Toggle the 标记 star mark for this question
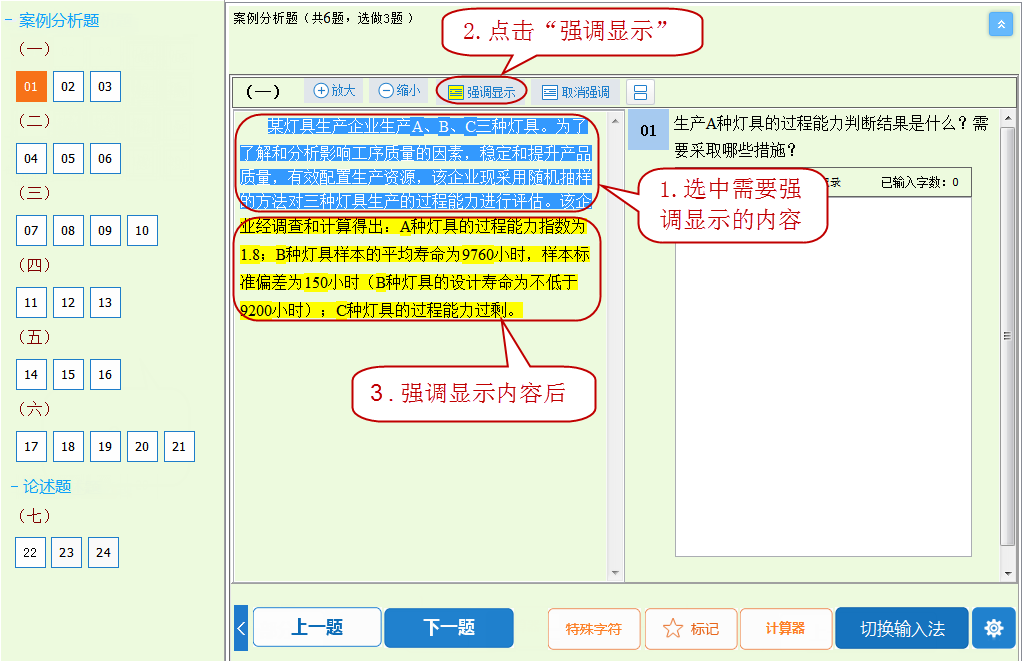This screenshot has height=661, width=1024. click(690, 628)
